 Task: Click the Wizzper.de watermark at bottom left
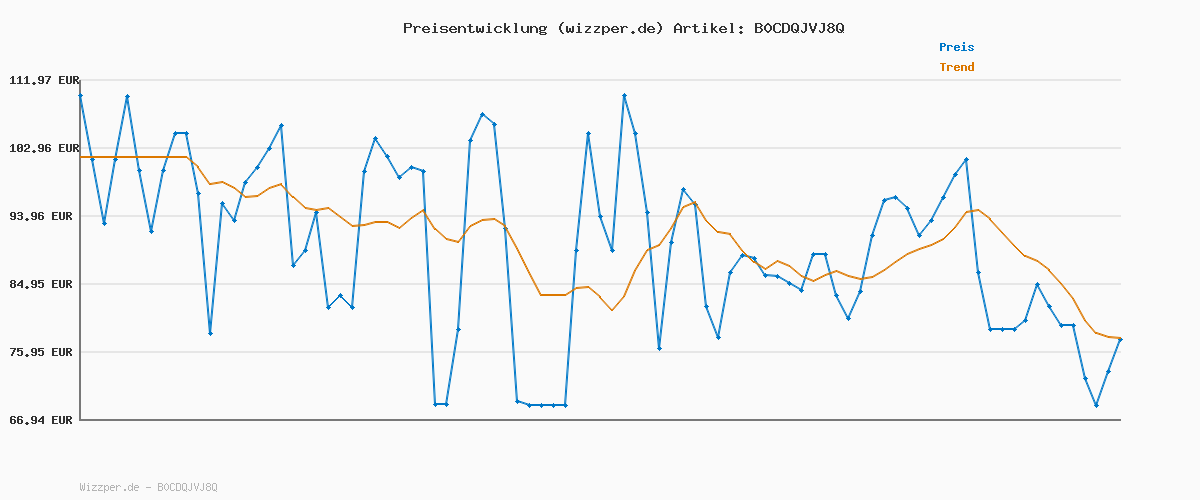click(x=148, y=487)
